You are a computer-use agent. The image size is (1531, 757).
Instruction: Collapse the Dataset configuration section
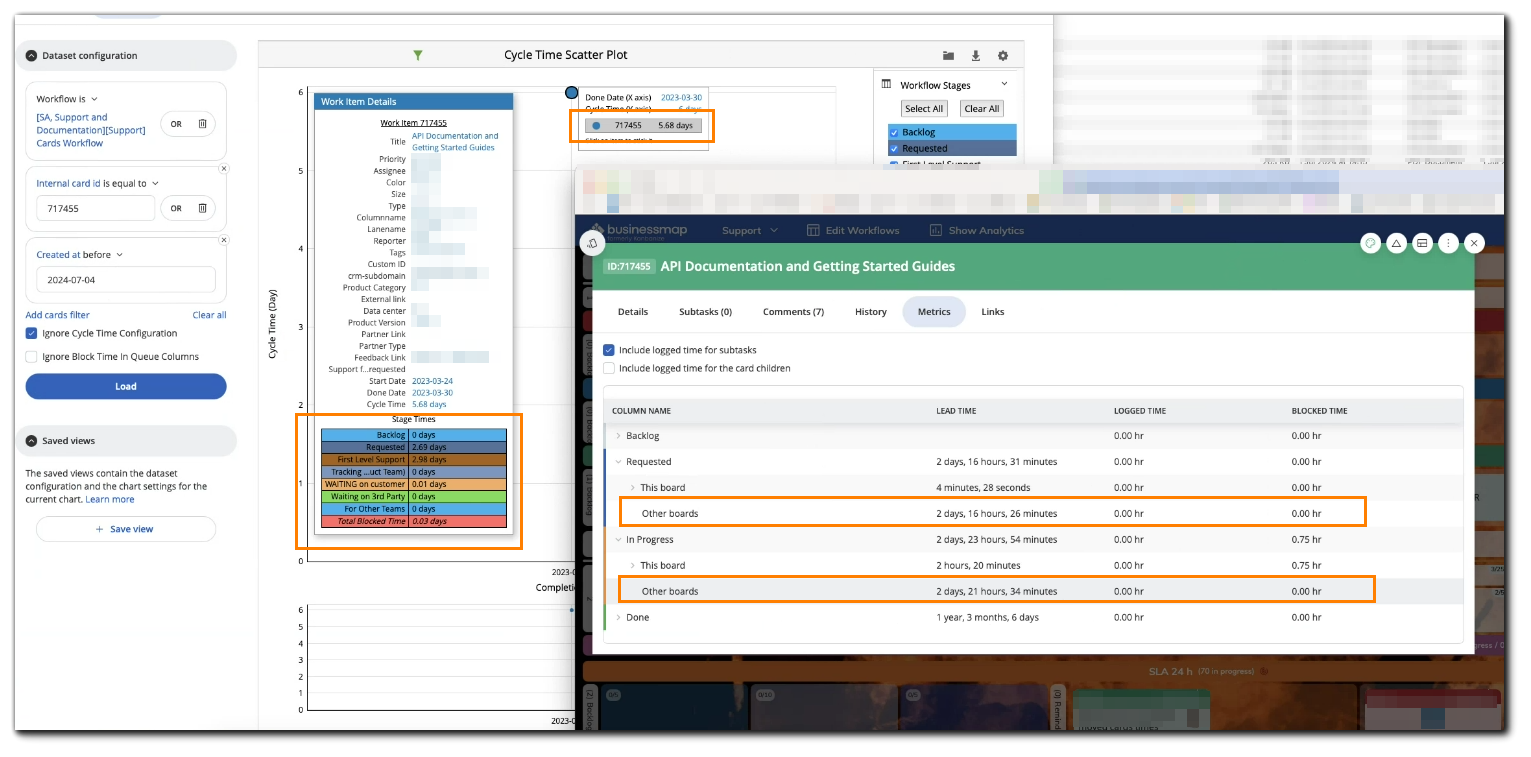click(32, 56)
